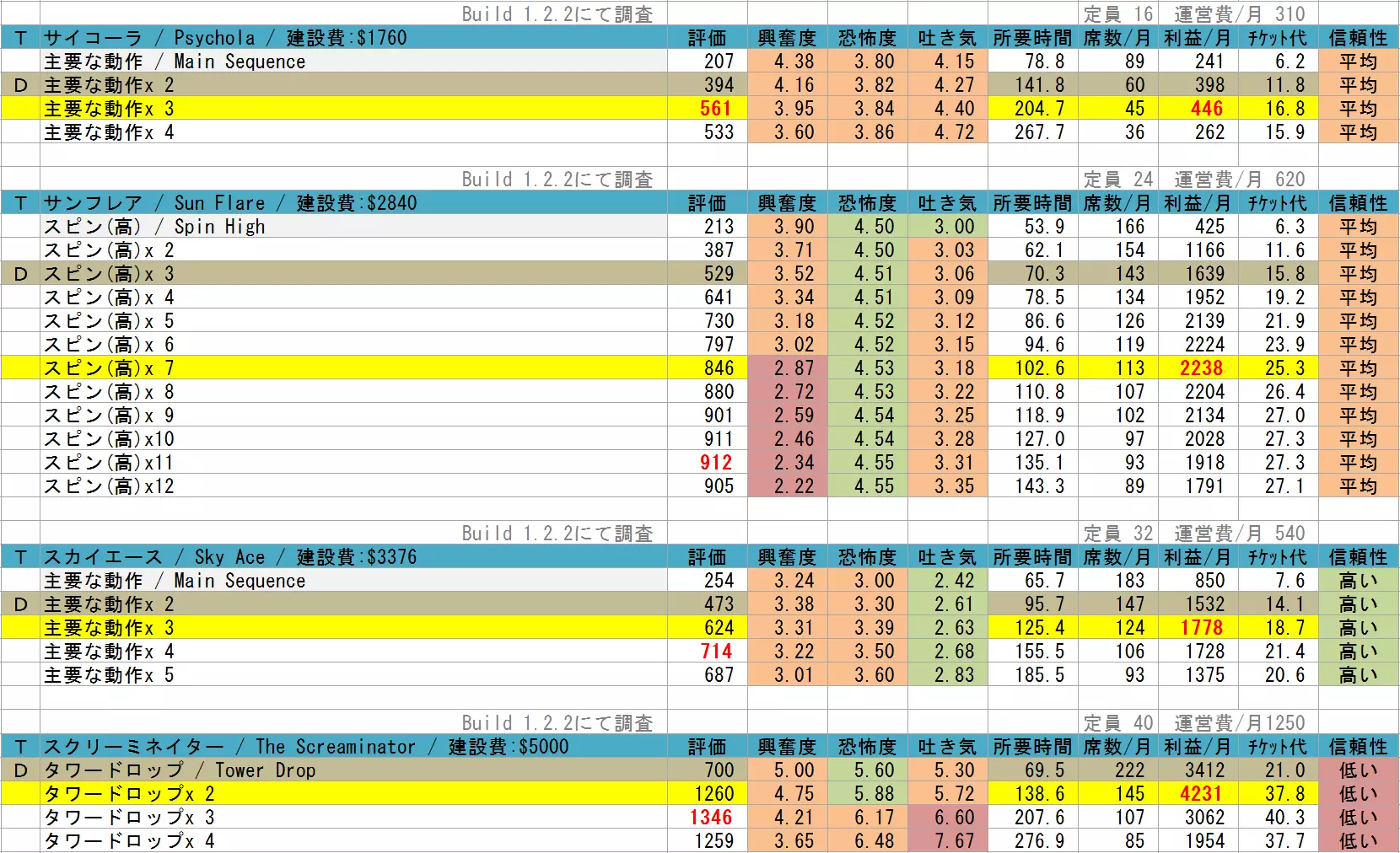Select the サイコーラ / Psychola title cell
Image resolution: width=1400 pixels, height=853 pixels.
353,38
